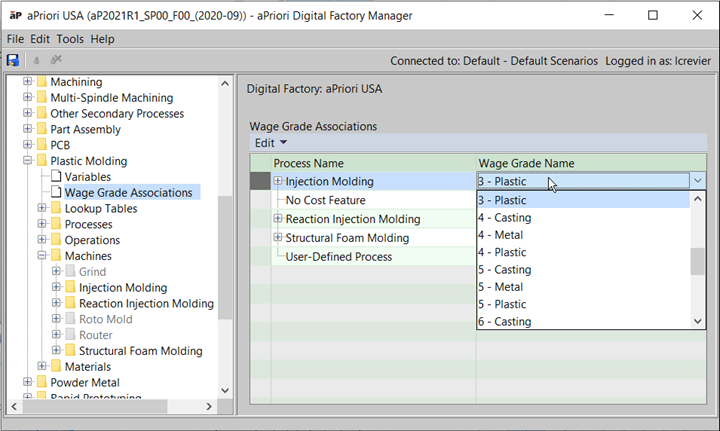Click the folder icon beside PCB
This screenshot has height=431, width=720.
[42, 145]
